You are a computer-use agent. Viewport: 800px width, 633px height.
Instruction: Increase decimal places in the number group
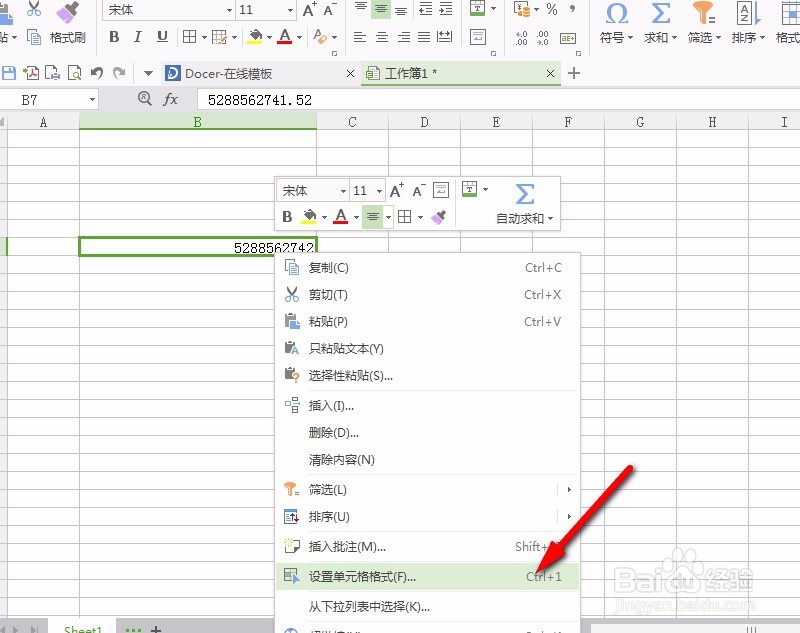click(521, 37)
